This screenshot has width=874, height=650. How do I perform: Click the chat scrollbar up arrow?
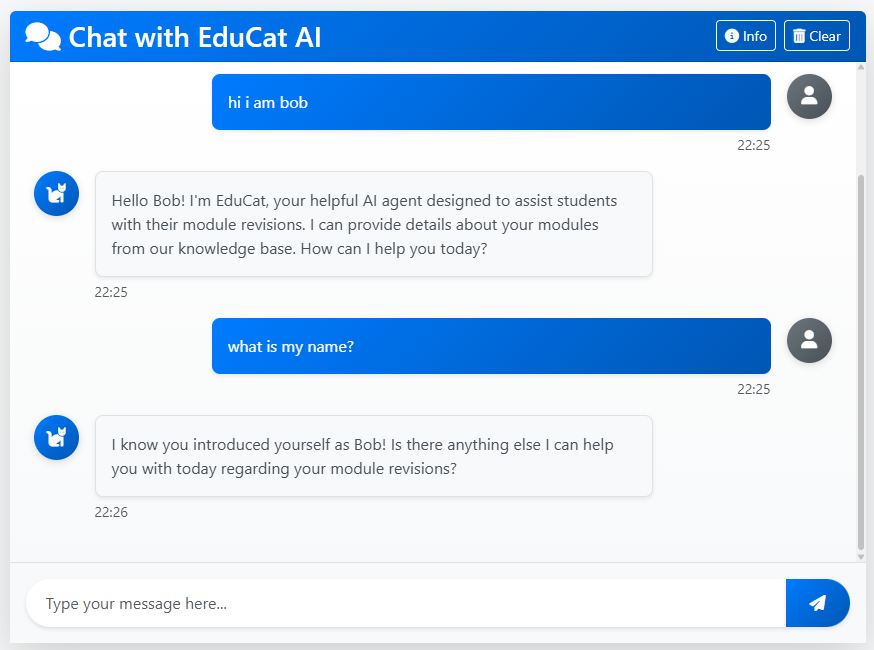pos(861,68)
